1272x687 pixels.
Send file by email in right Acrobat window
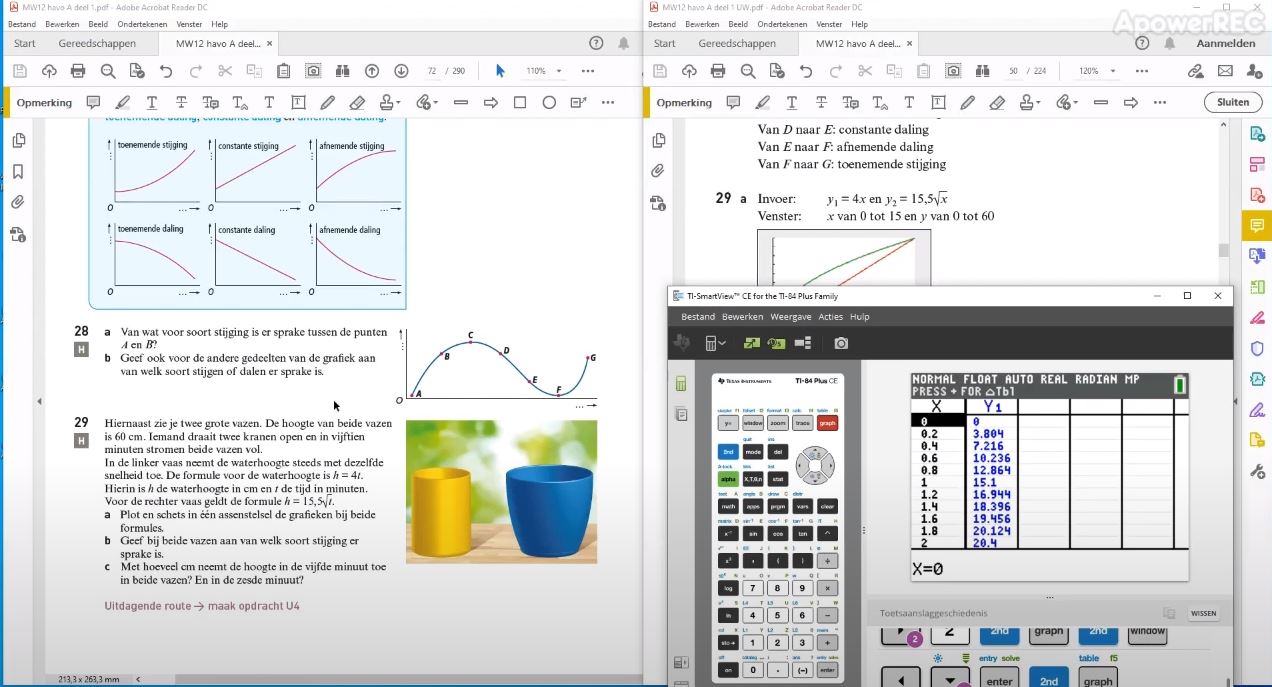pos(1225,71)
